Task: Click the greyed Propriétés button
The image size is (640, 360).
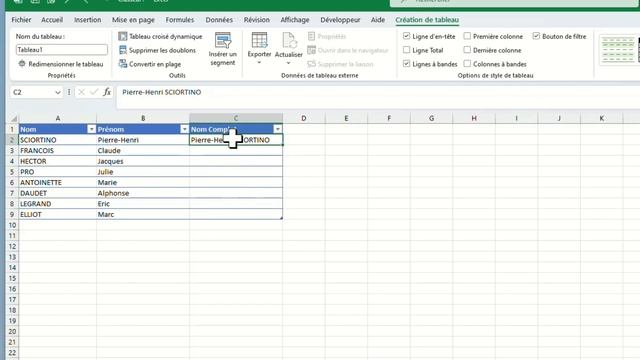Action: pyautogui.click(x=327, y=36)
